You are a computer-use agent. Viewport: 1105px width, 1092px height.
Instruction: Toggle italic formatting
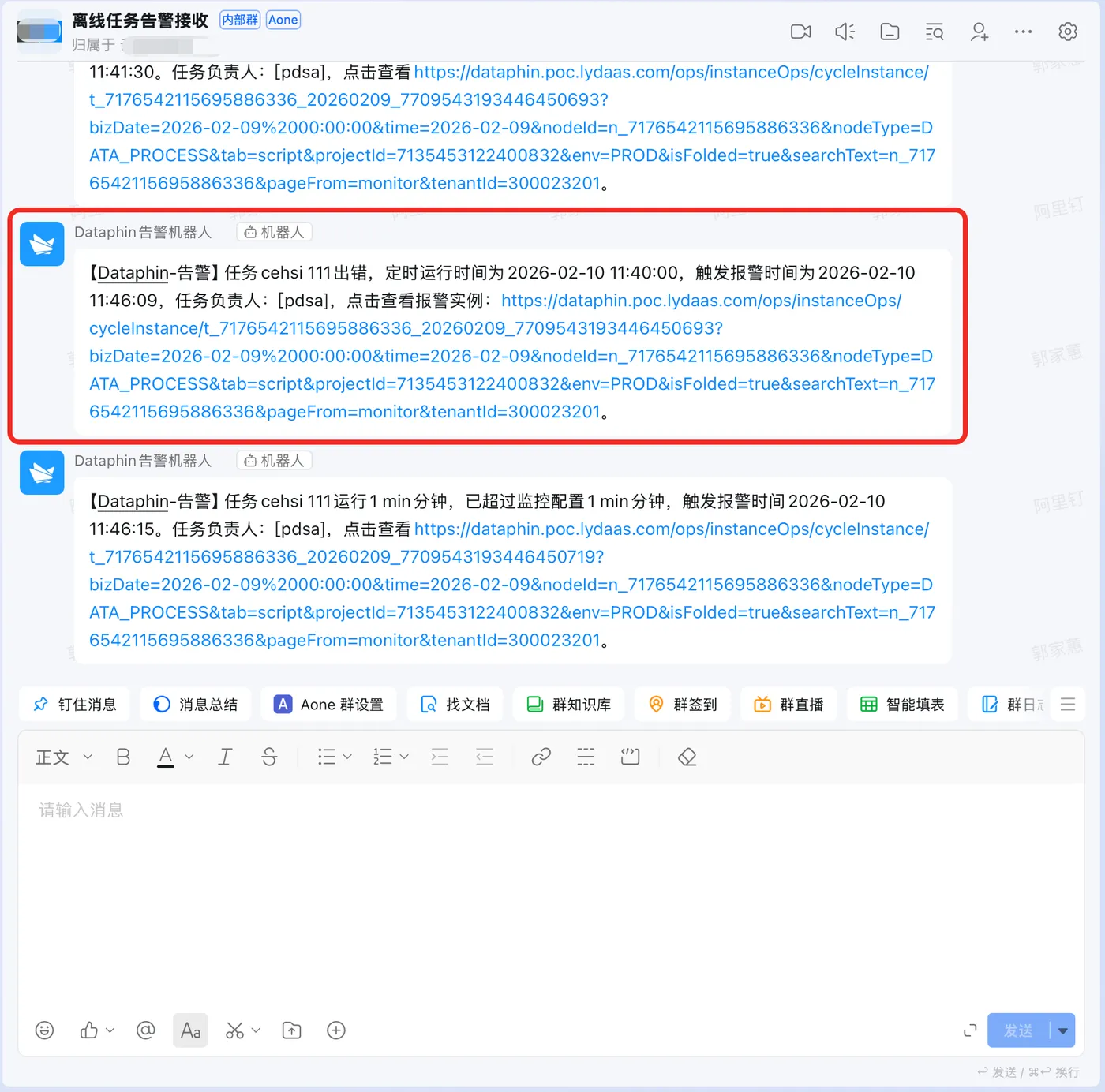point(225,757)
